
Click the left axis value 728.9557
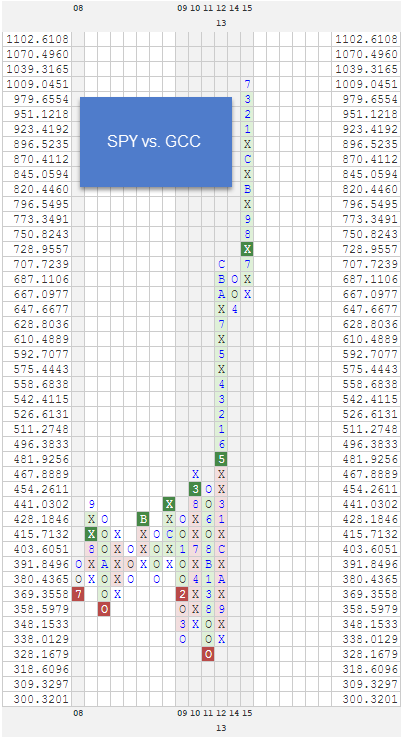click(41, 249)
